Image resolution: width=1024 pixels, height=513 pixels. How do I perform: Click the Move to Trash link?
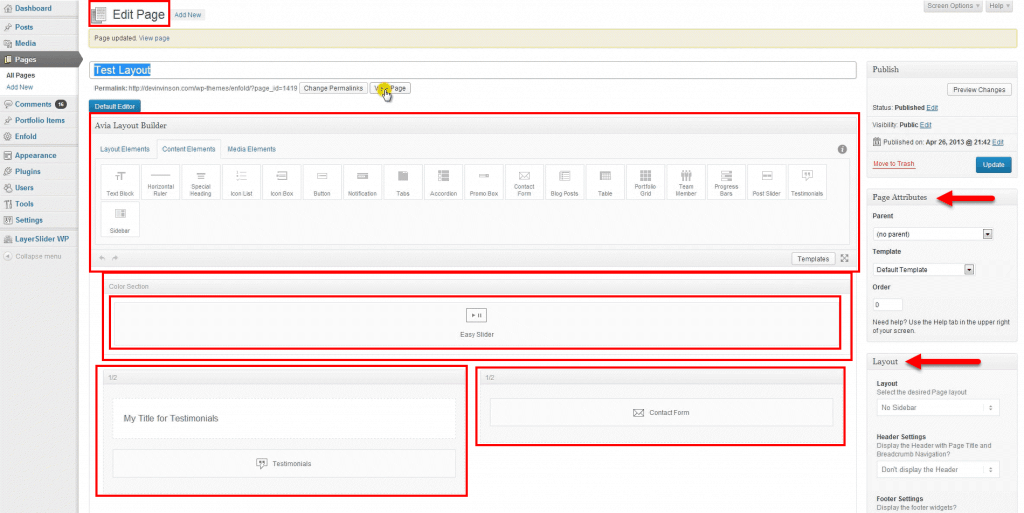click(895, 163)
